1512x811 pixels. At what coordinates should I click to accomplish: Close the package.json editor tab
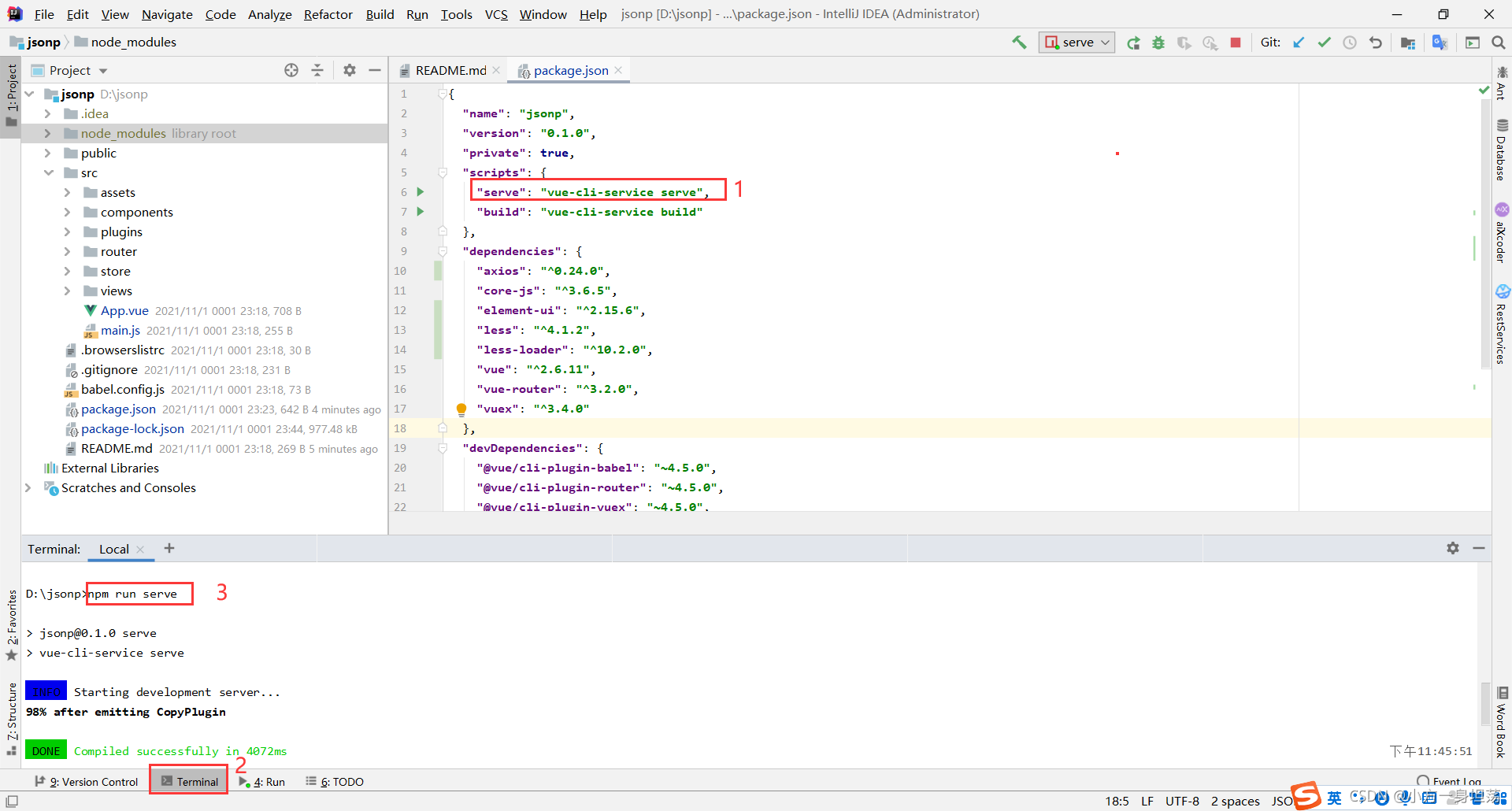click(x=618, y=70)
